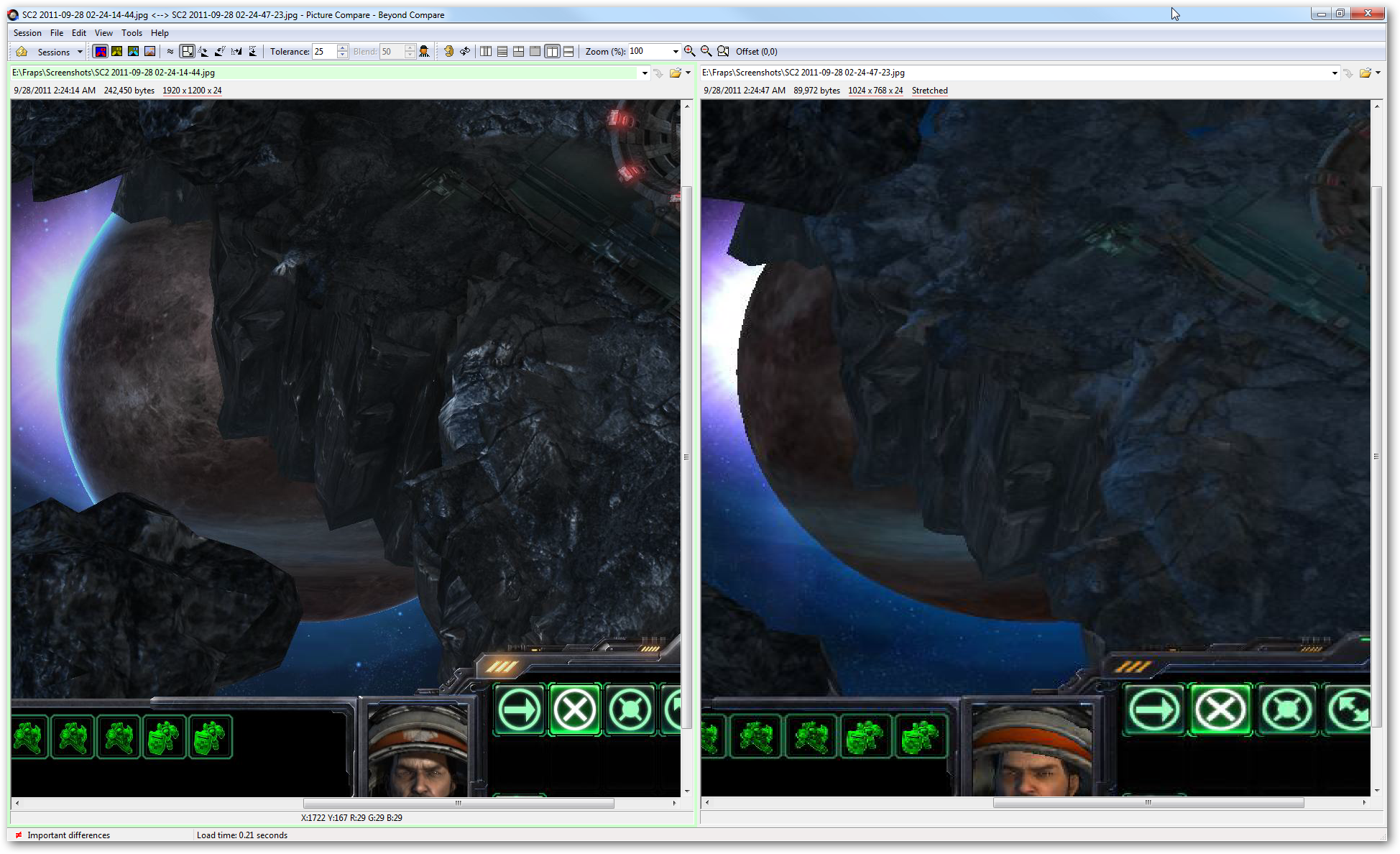Click the zoom in magnifier icon
This screenshot has height=854, width=1400.
coord(689,52)
